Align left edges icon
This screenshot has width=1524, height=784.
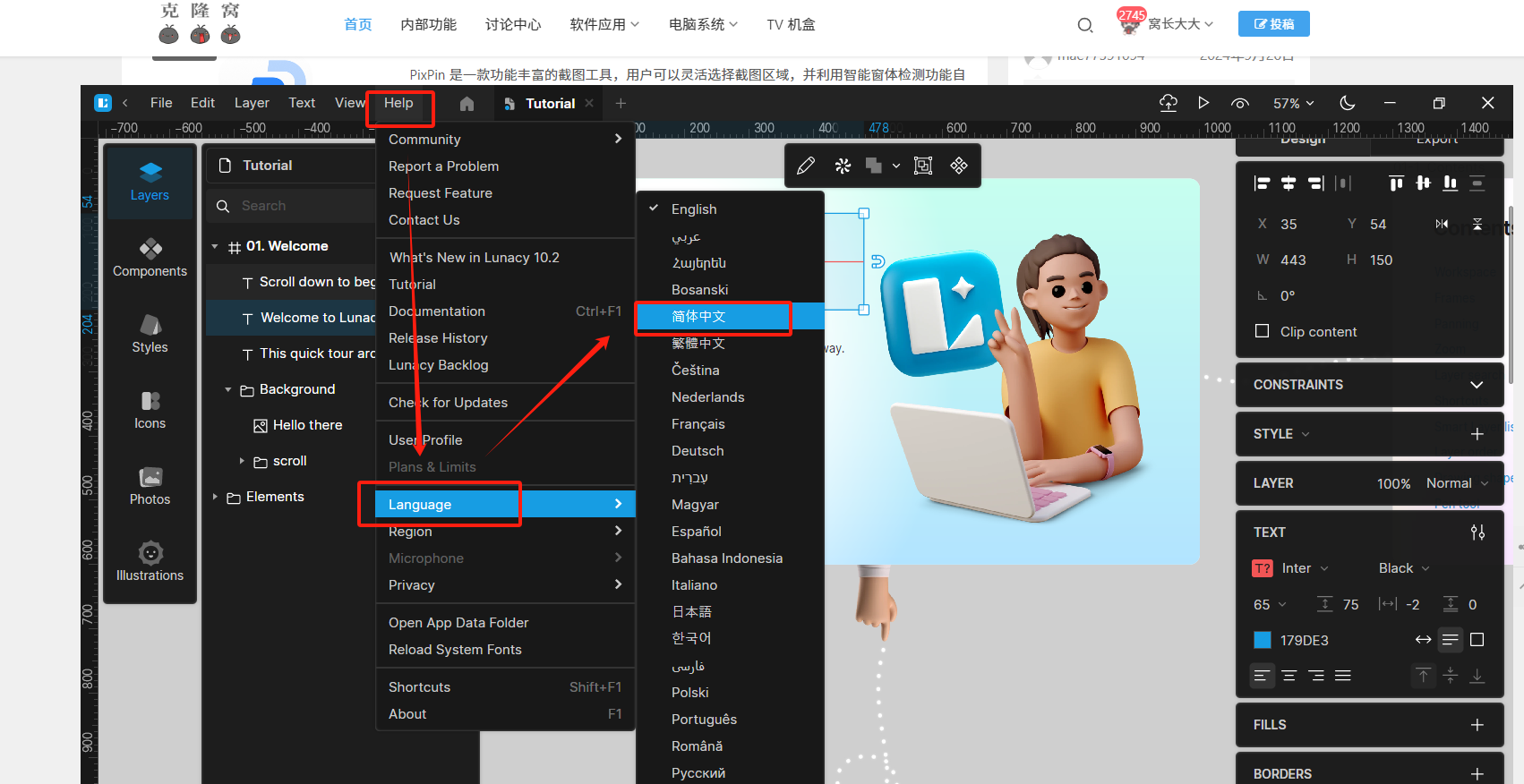[1262, 183]
